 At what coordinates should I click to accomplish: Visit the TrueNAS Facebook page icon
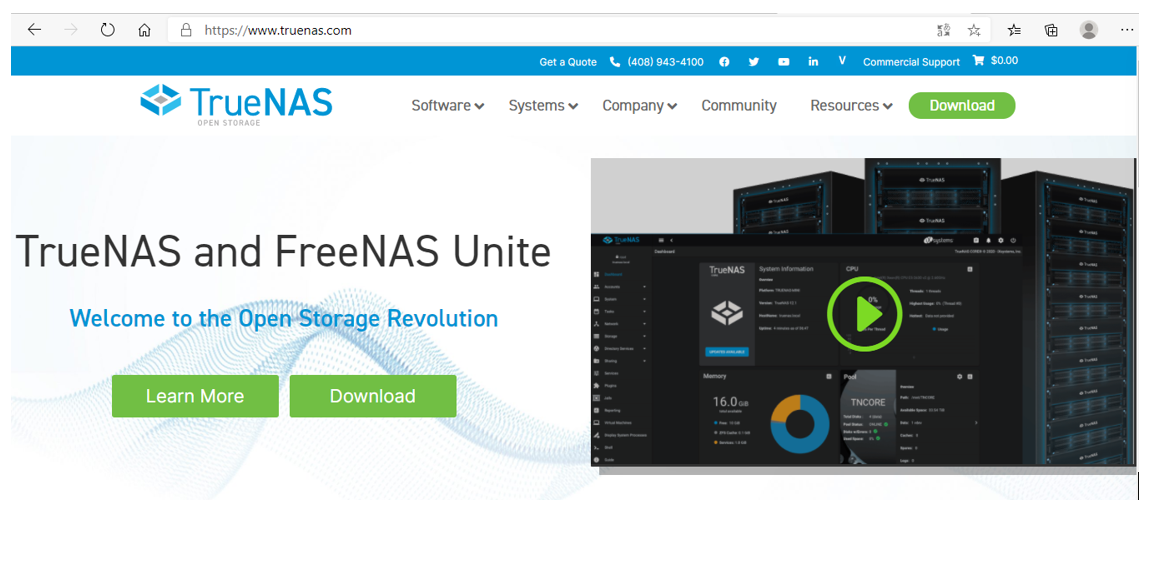click(x=724, y=62)
